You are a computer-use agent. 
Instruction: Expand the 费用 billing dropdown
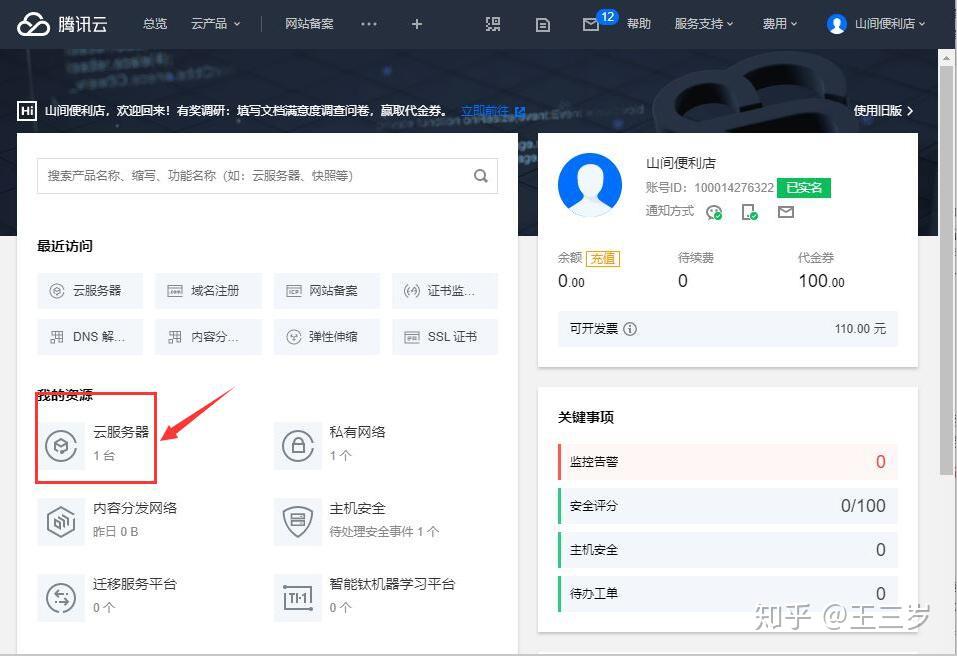(779, 24)
